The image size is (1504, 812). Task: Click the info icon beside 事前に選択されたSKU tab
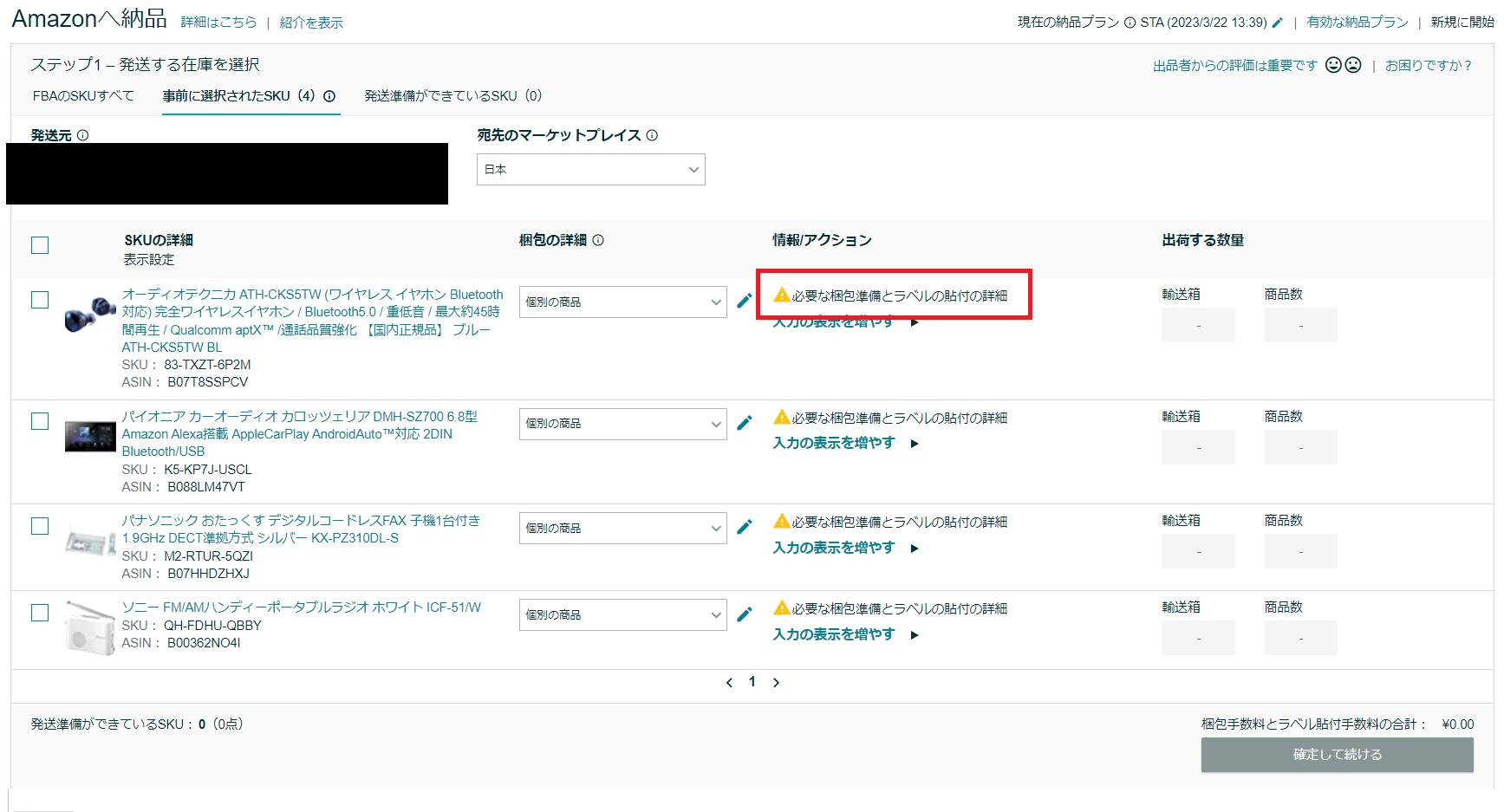(329, 96)
